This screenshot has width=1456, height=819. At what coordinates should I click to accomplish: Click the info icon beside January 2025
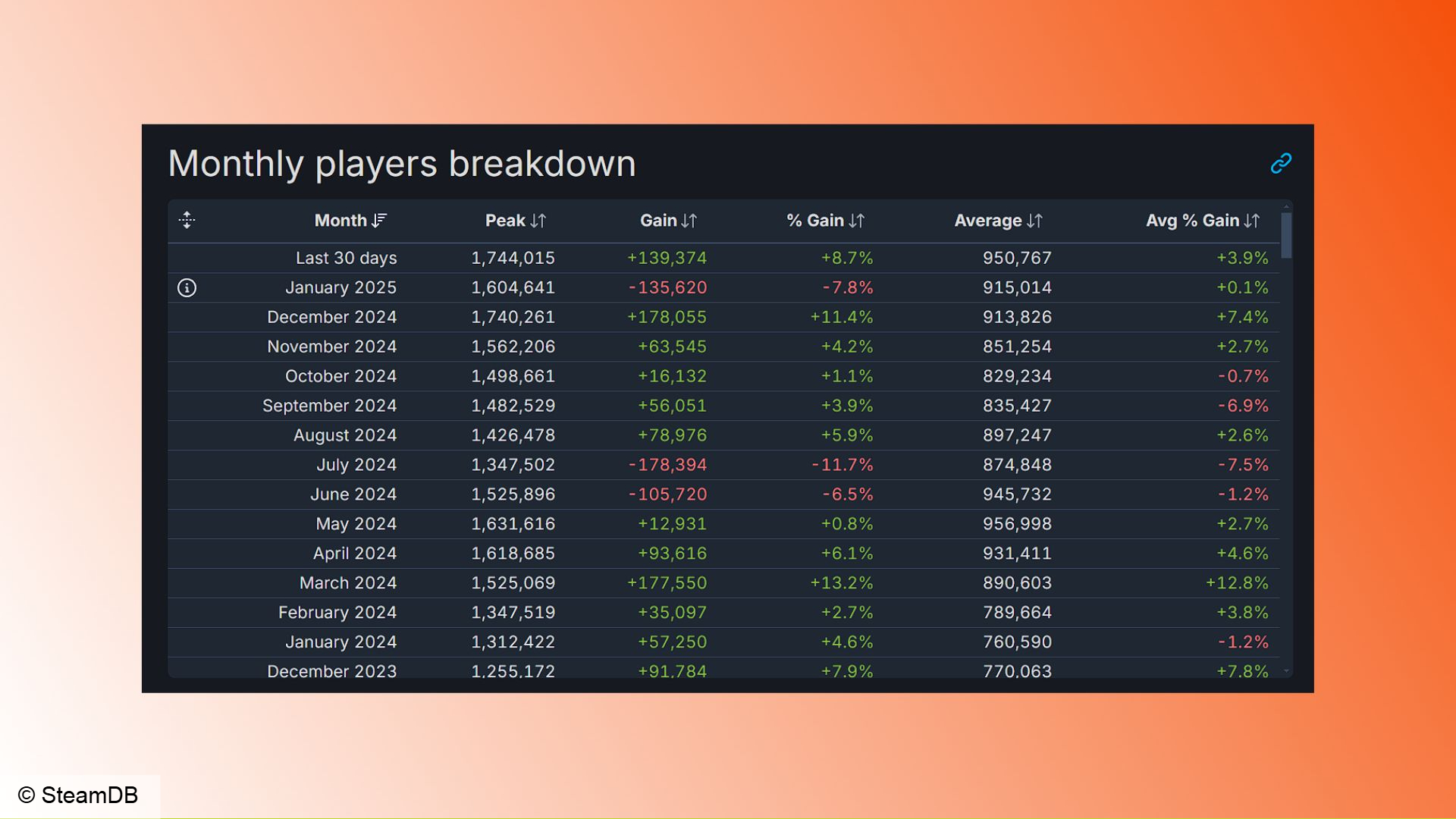coord(187,287)
